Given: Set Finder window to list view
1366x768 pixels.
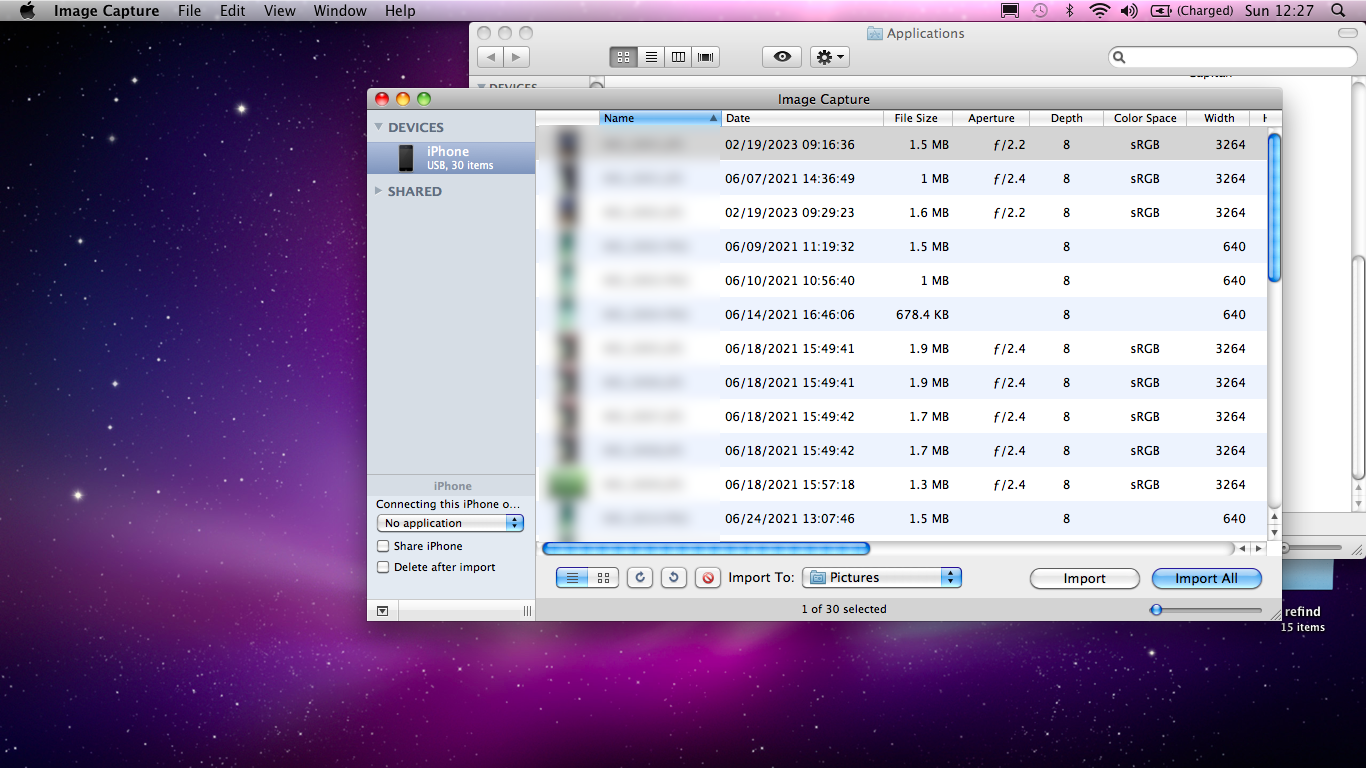Looking at the screenshot, I should [651, 57].
